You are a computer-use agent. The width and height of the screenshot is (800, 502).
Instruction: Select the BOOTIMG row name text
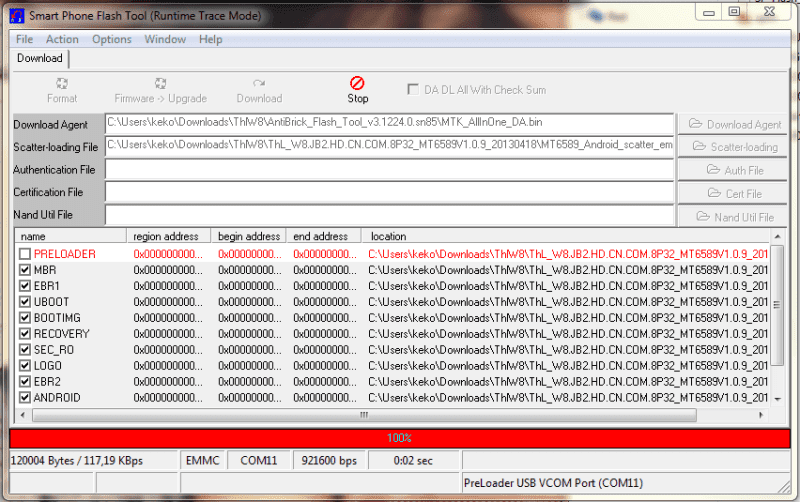(x=57, y=317)
